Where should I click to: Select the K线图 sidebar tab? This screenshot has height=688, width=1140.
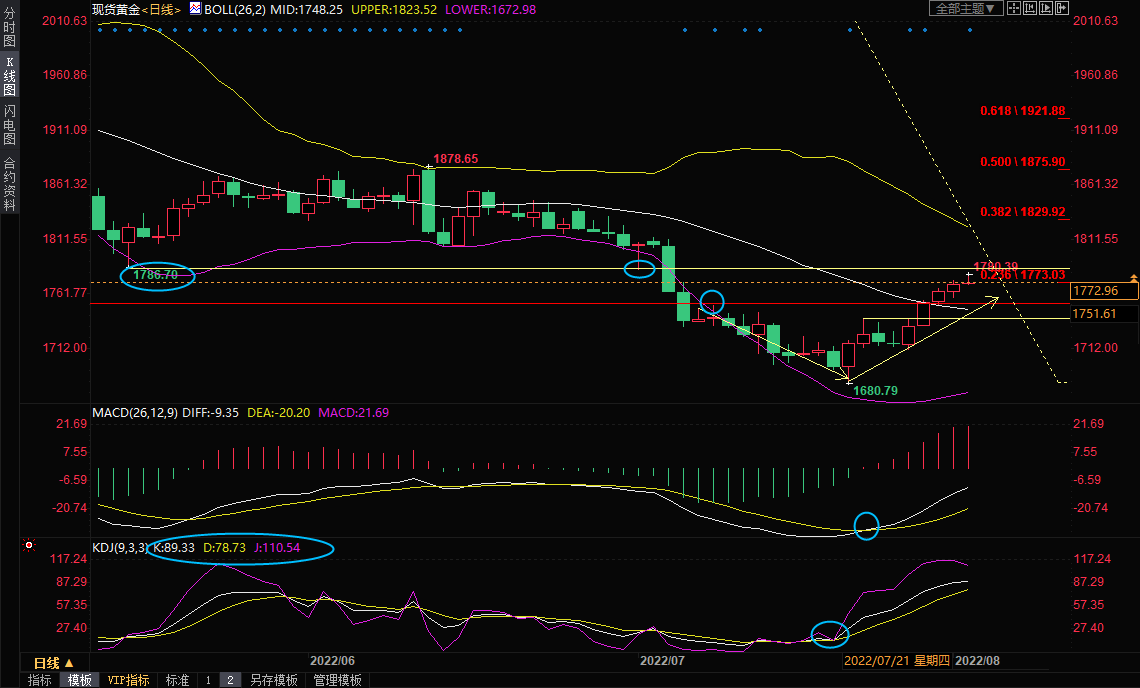[9, 76]
